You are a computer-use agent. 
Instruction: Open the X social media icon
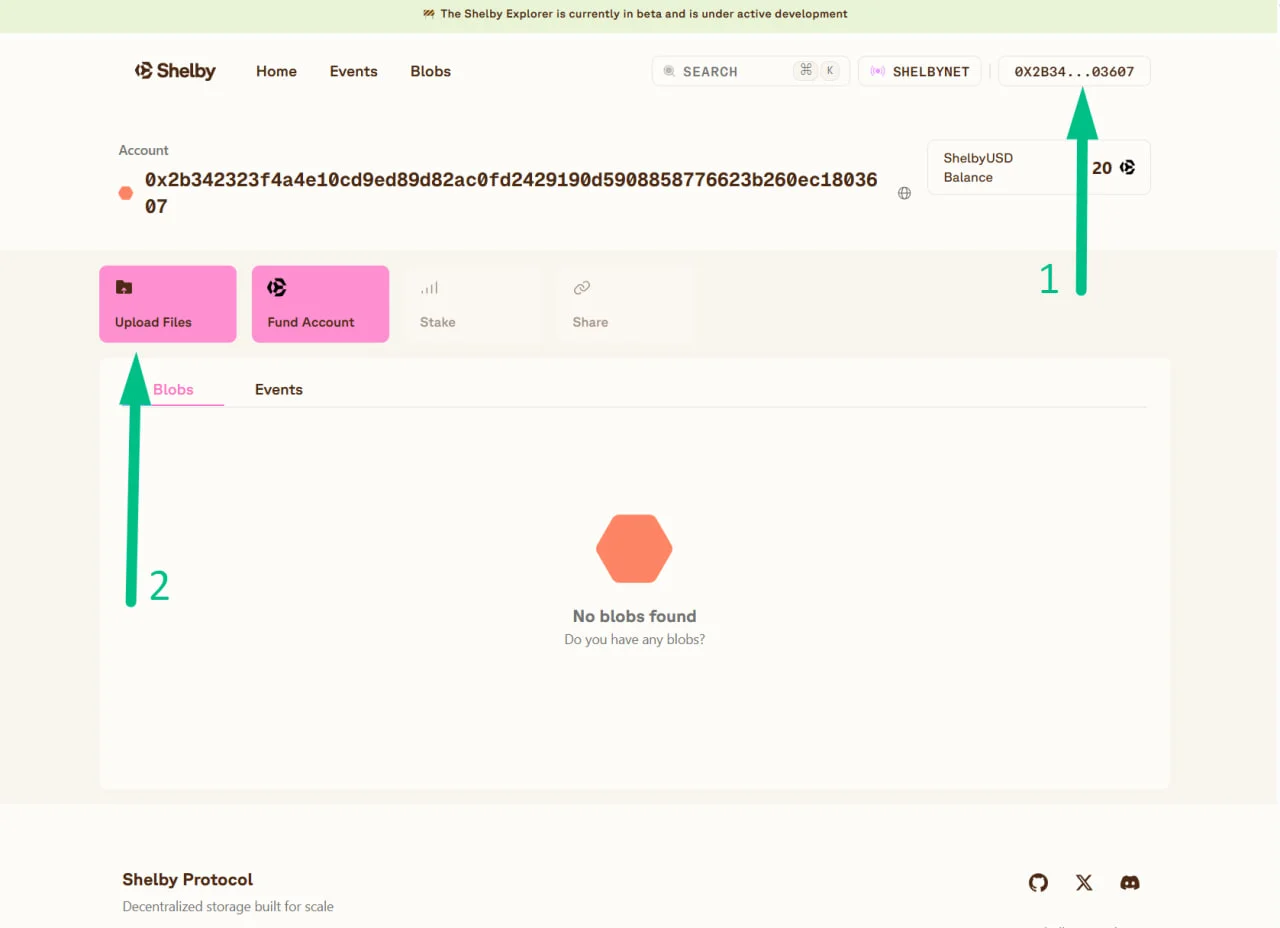tap(1084, 882)
